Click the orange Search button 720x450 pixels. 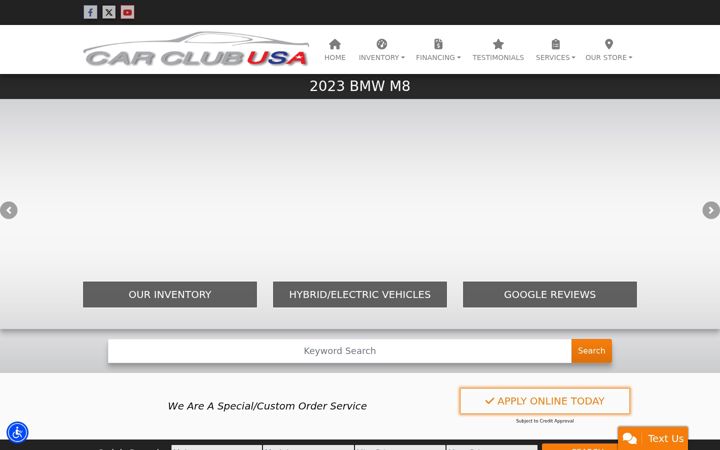point(591,351)
